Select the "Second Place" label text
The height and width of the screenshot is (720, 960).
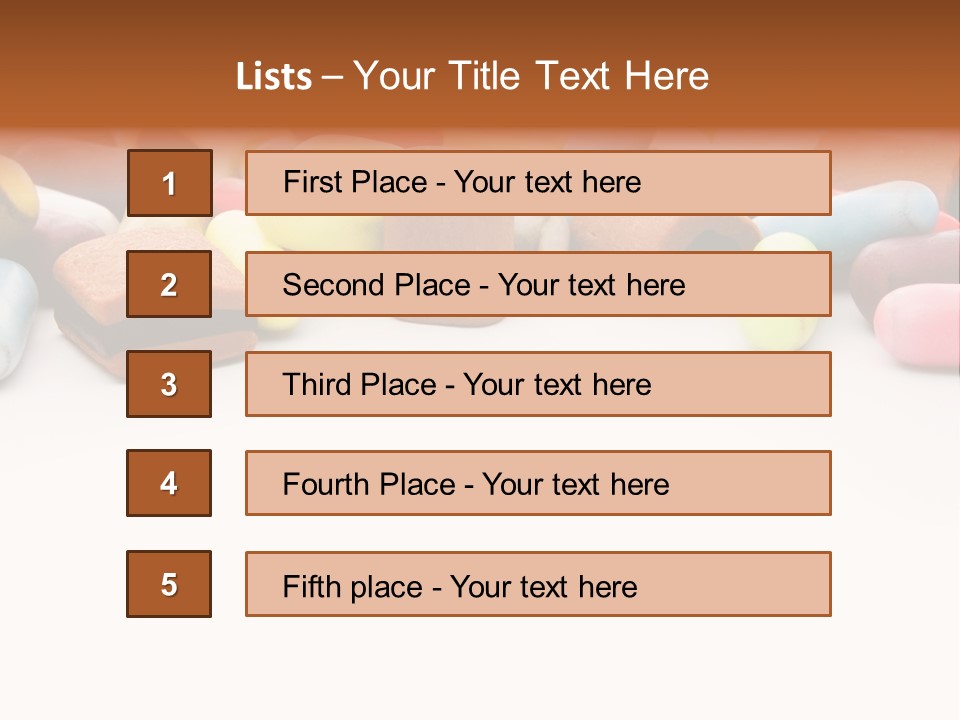375,285
